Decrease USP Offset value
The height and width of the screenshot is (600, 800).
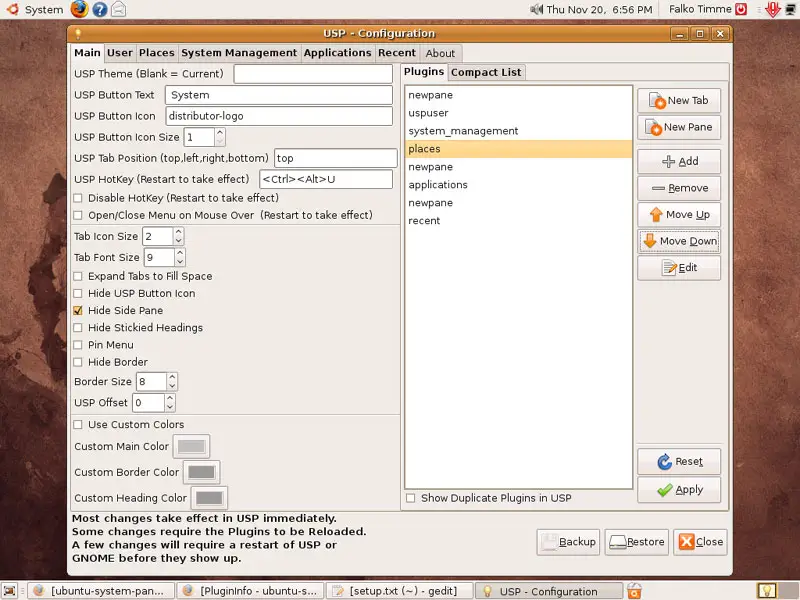pyautogui.click(x=170, y=407)
